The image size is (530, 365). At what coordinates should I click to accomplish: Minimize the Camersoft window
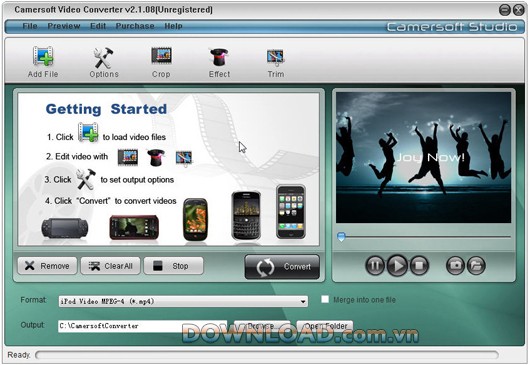click(x=505, y=10)
